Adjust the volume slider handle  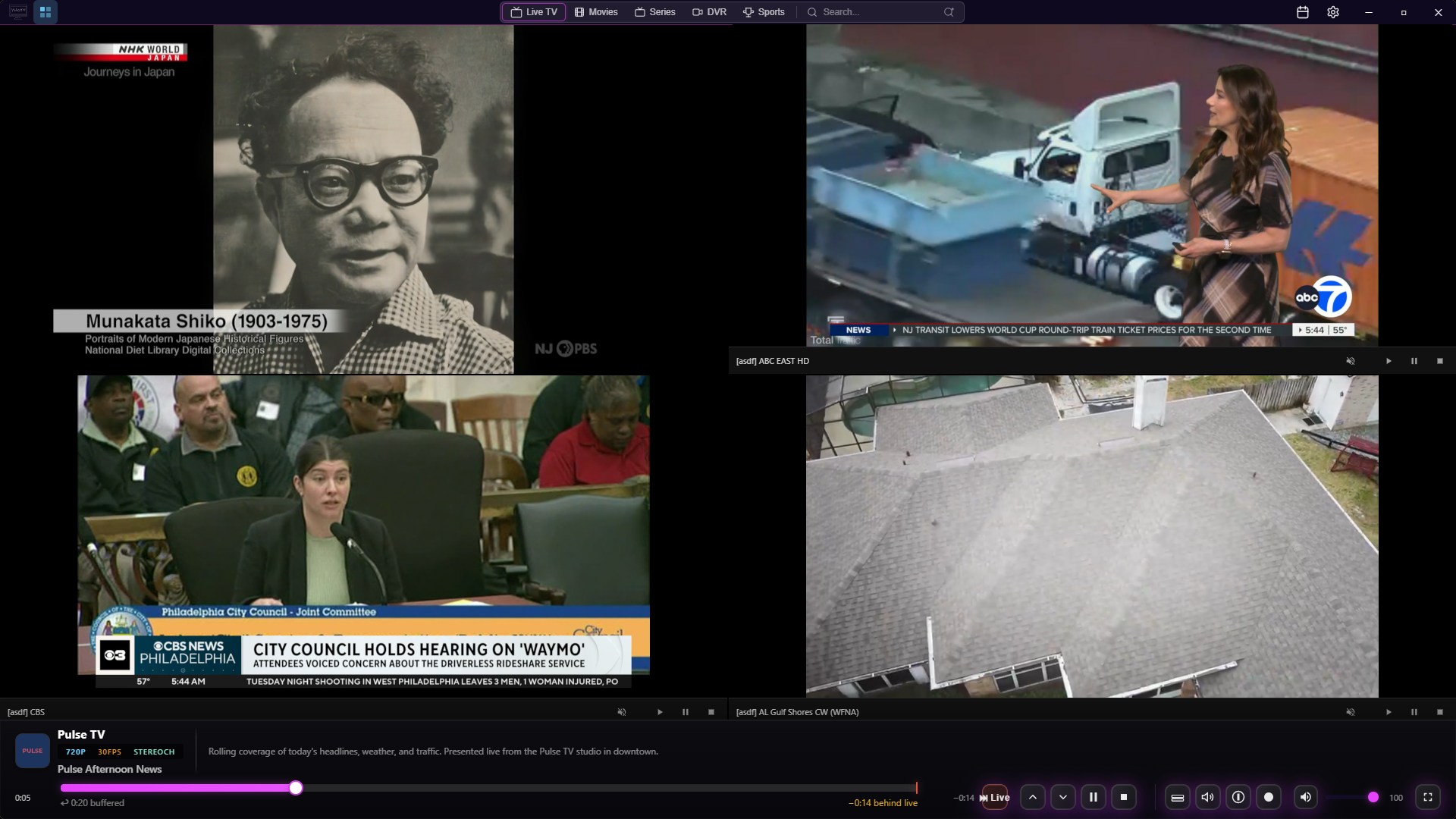[1373, 797]
